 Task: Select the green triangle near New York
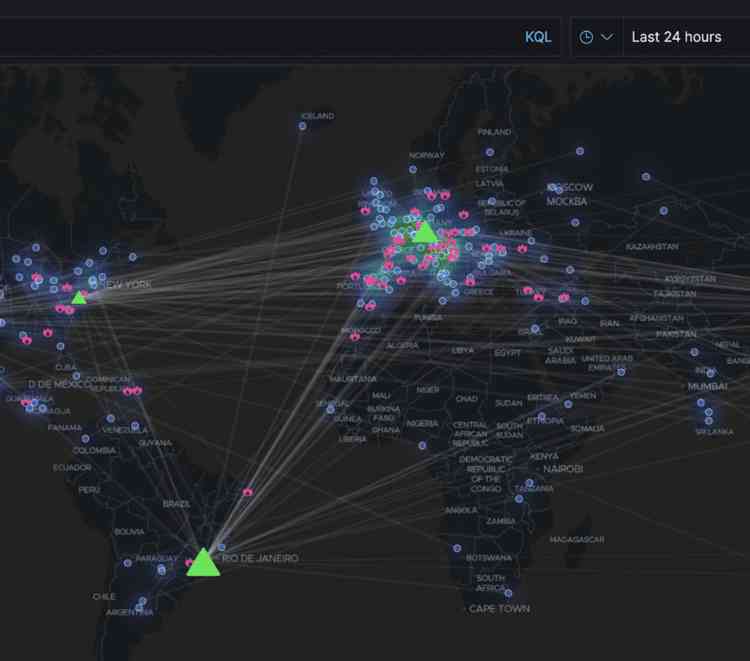click(x=79, y=298)
